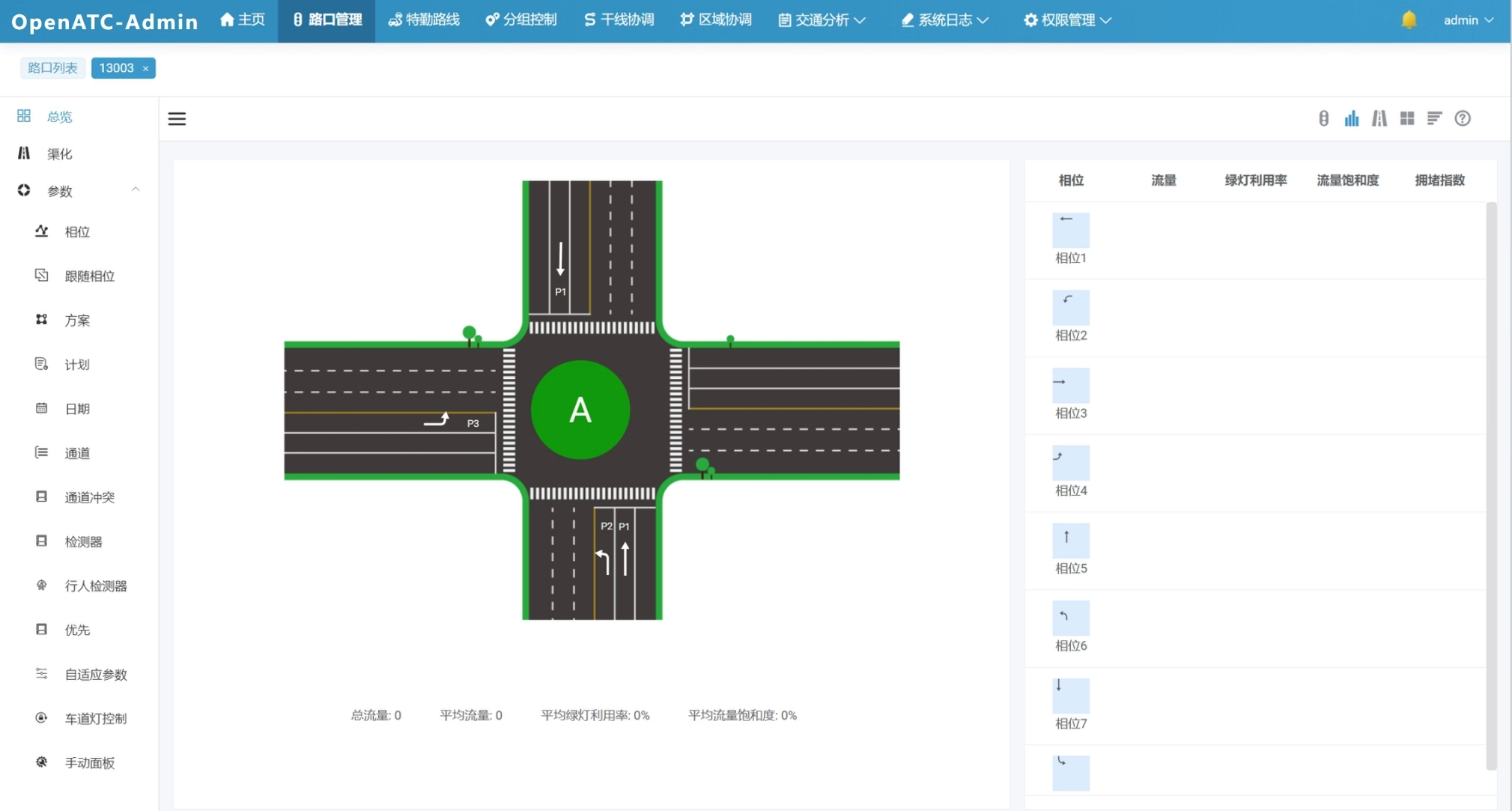Viewport: 1512px width, 811px height.
Task: Click the help question mark icon
Action: 1463,118
